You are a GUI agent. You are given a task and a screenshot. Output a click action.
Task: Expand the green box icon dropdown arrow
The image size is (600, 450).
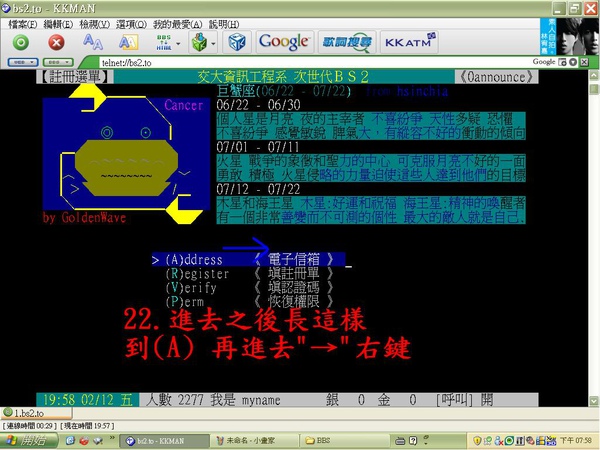click(213, 44)
